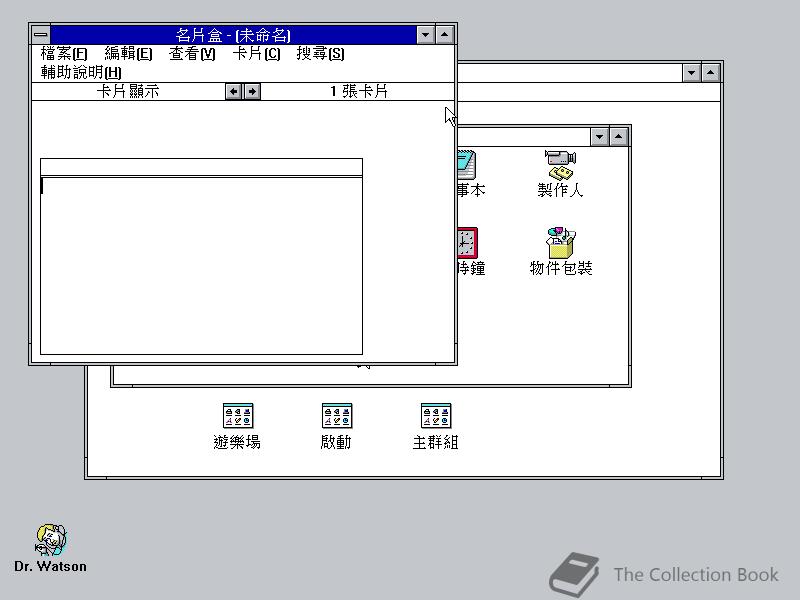Minimize the 名片盒 window
This screenshot has height=600, width=800.
click(x=426, y=35)
